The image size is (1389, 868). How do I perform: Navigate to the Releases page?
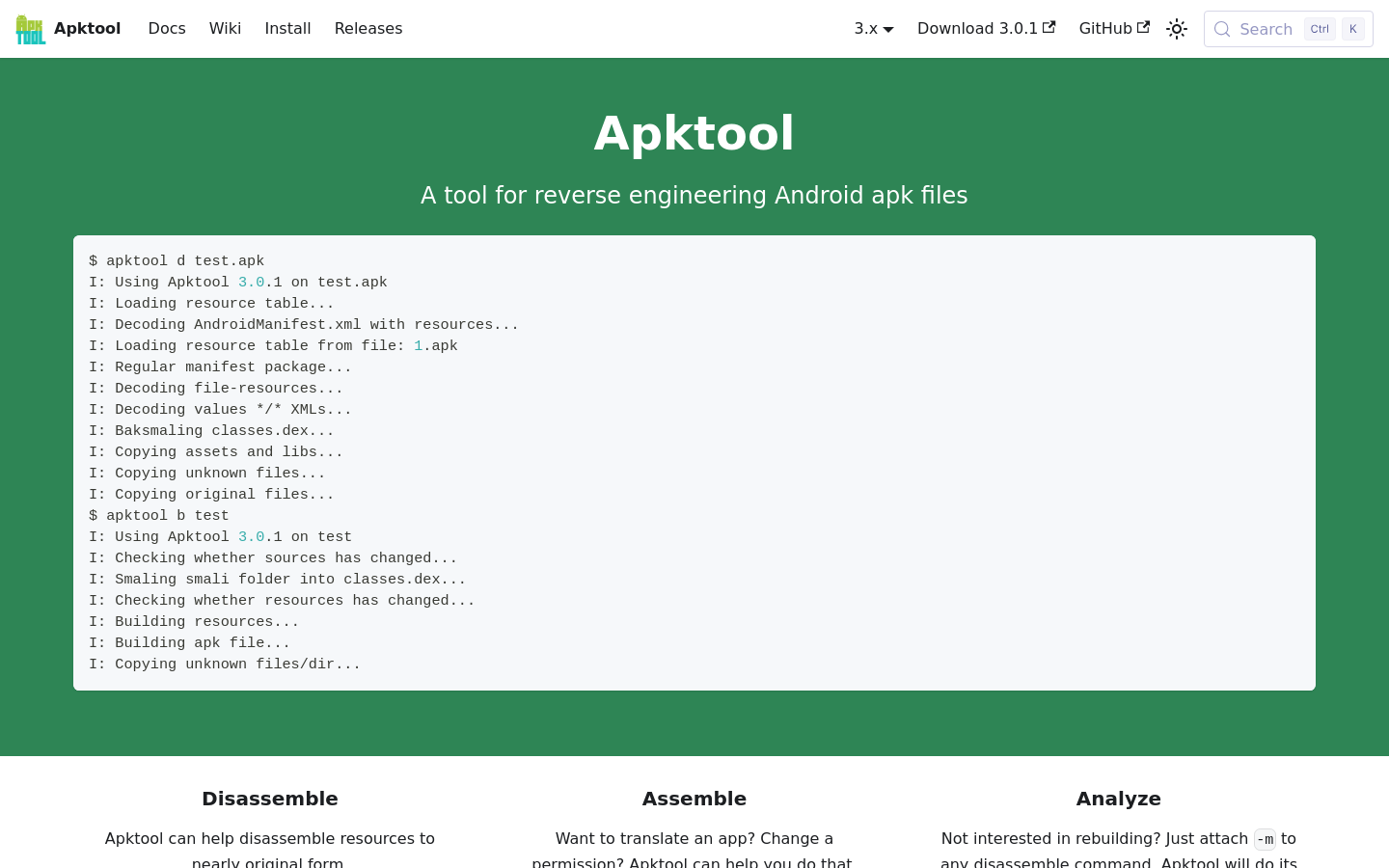click(368, 29)
